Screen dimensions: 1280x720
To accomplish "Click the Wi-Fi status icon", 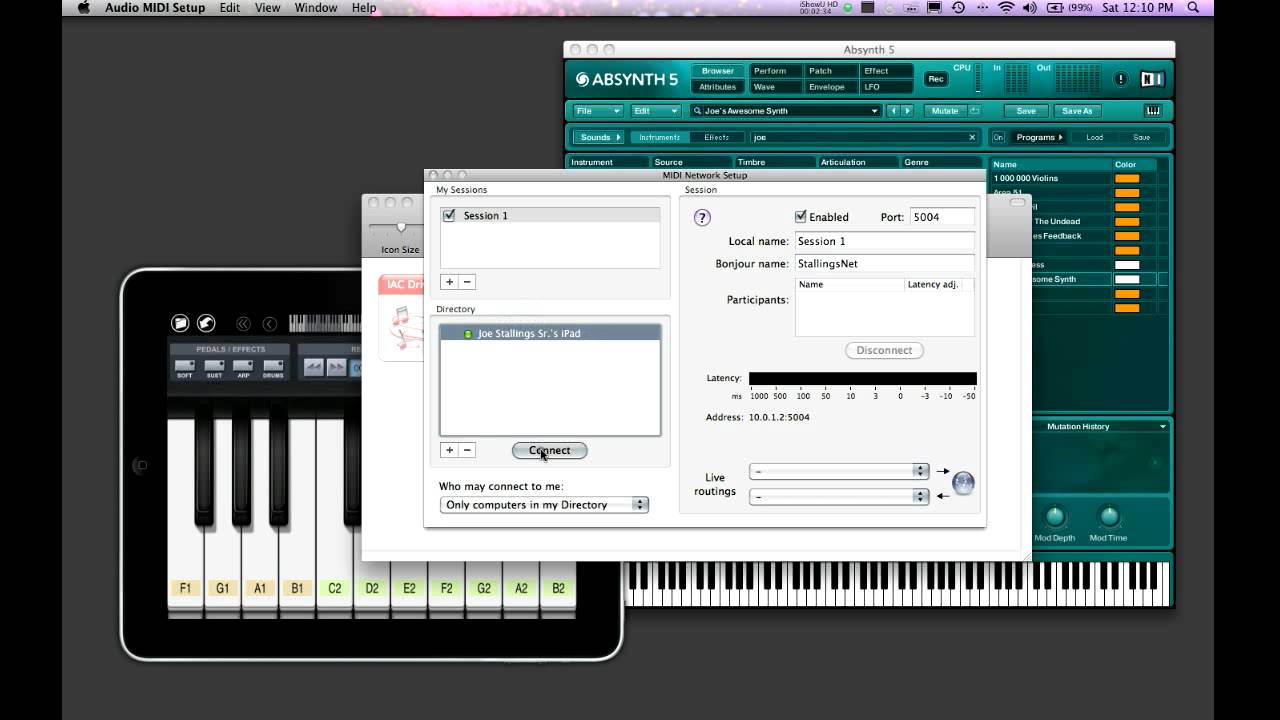I will tap(1005, 7).
